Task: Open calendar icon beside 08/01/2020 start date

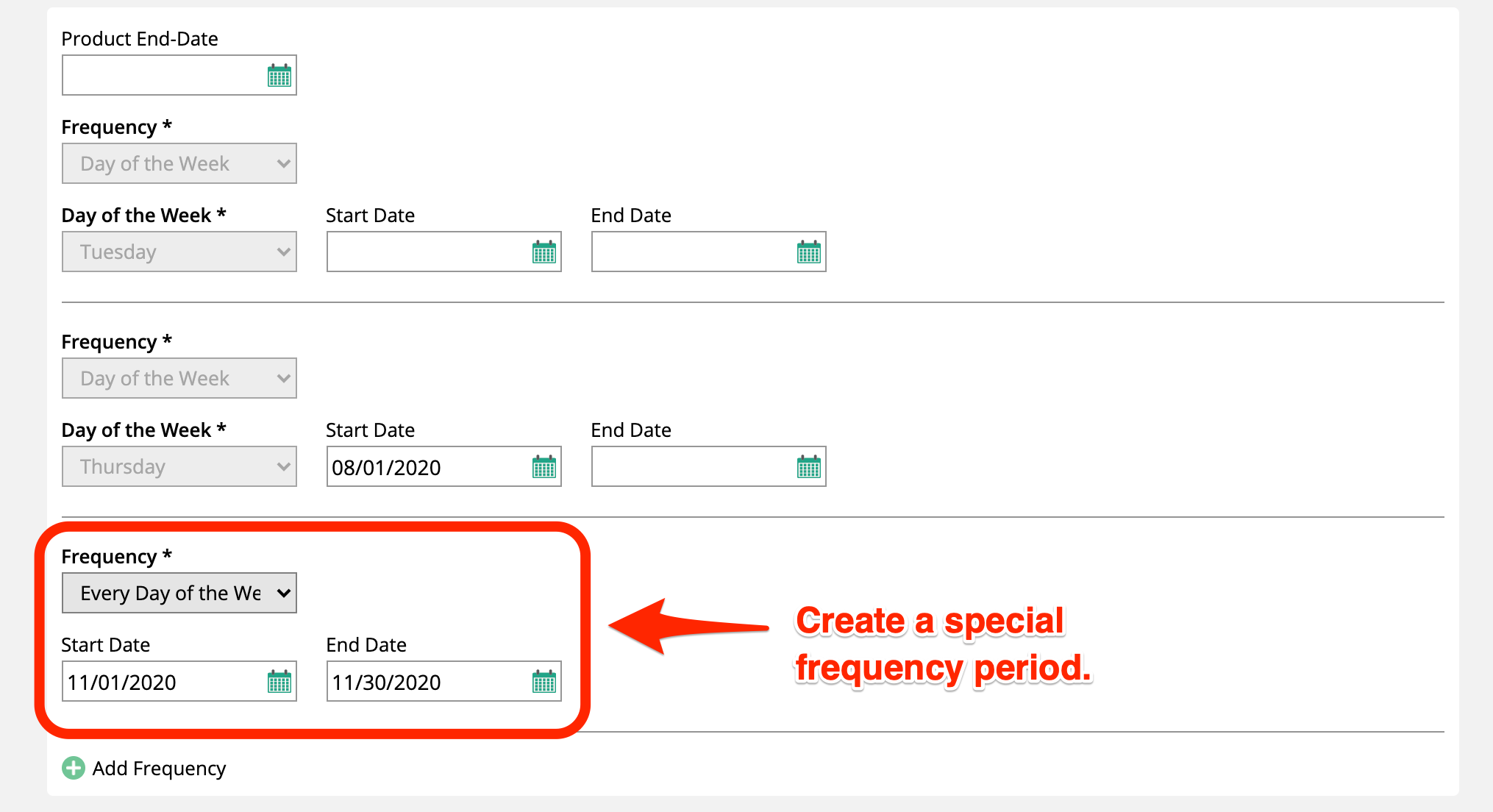Action: (544, 467)
